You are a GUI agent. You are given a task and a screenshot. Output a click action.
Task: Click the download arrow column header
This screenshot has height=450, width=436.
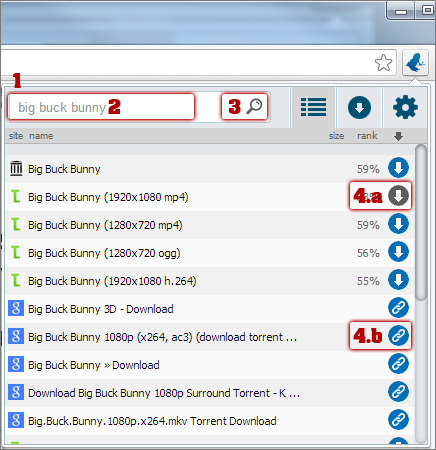pos(398,136)
